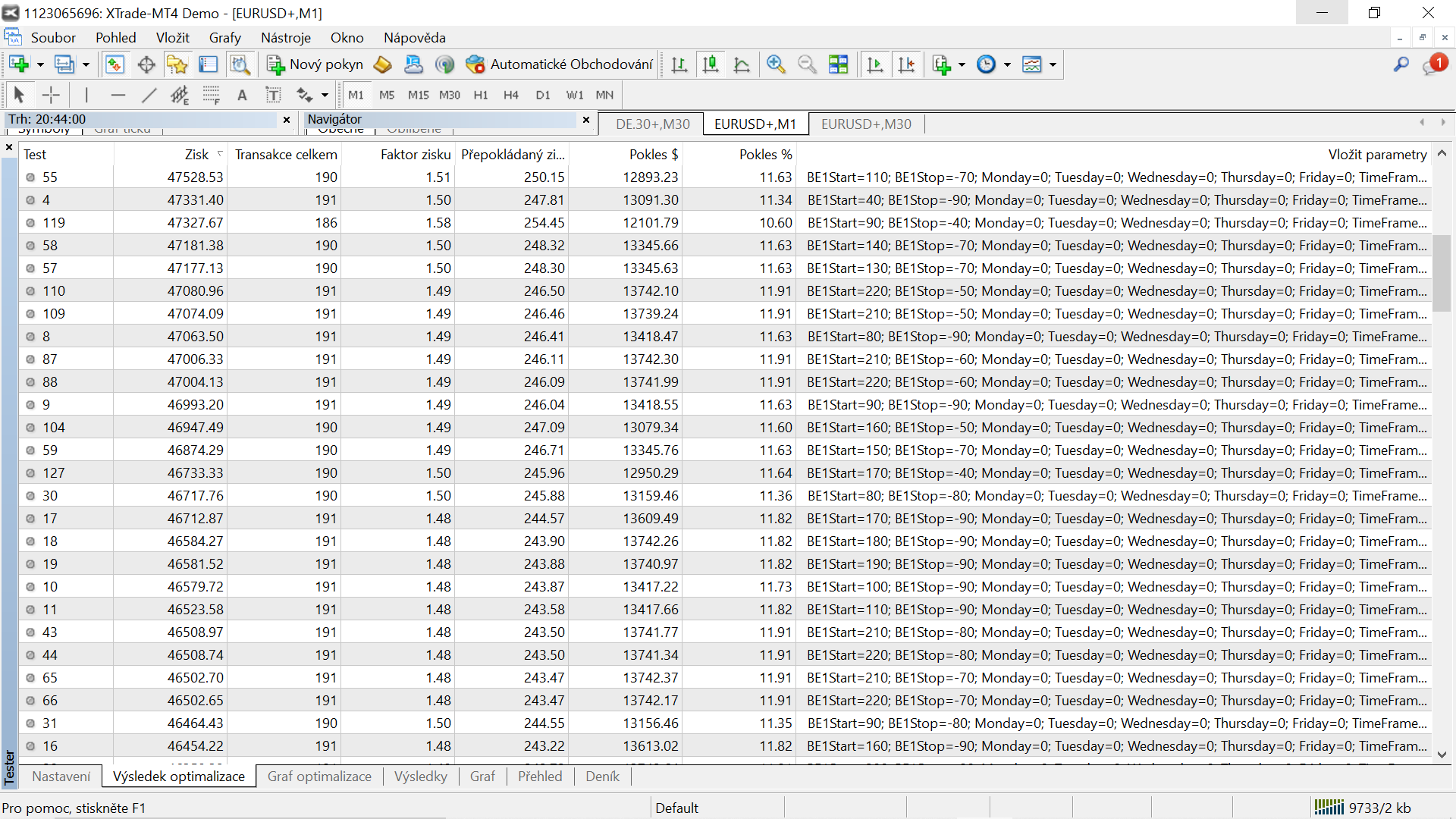Open the Fibonacci retracement tool

pyautogui.click(x=211, y=95)
